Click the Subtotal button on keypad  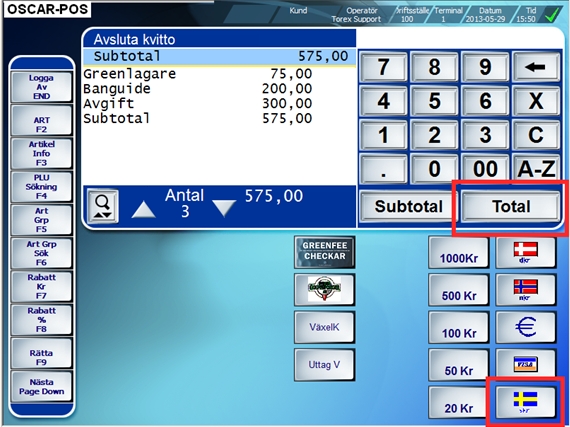point(408,206)
